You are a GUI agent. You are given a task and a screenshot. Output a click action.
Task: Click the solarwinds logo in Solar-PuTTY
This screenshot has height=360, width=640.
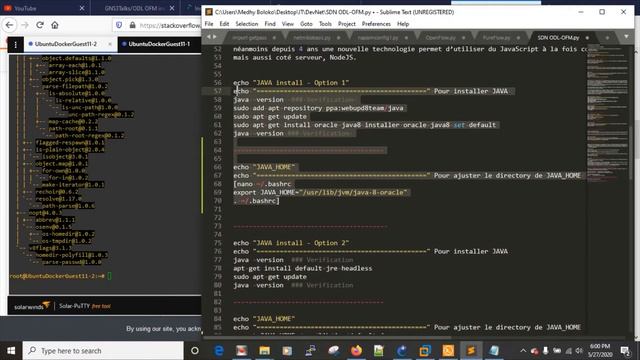(32, 306)
